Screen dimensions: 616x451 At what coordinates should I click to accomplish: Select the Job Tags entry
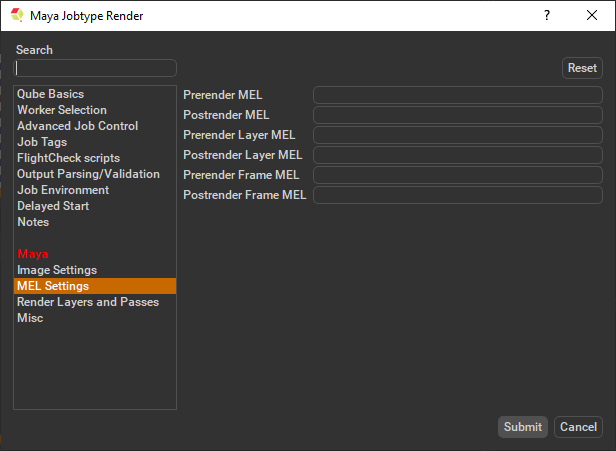(42, 142)
